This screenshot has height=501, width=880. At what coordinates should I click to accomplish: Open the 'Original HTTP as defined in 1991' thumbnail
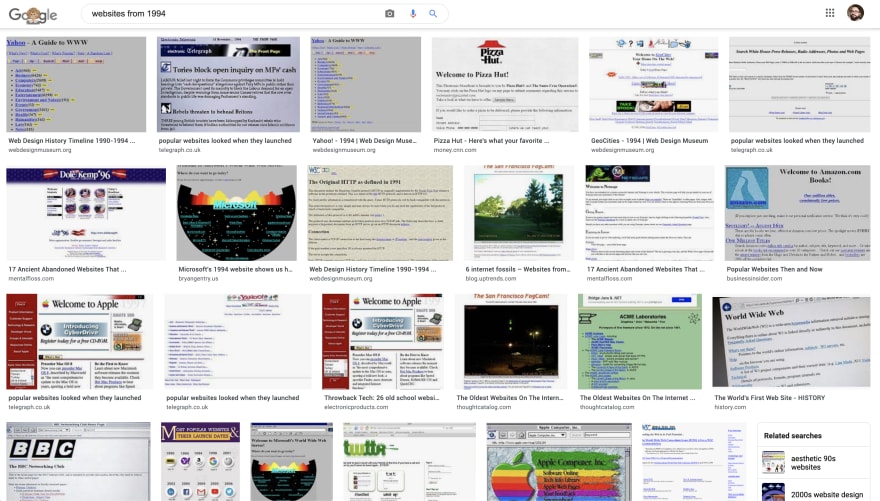[x=380, y=213]
